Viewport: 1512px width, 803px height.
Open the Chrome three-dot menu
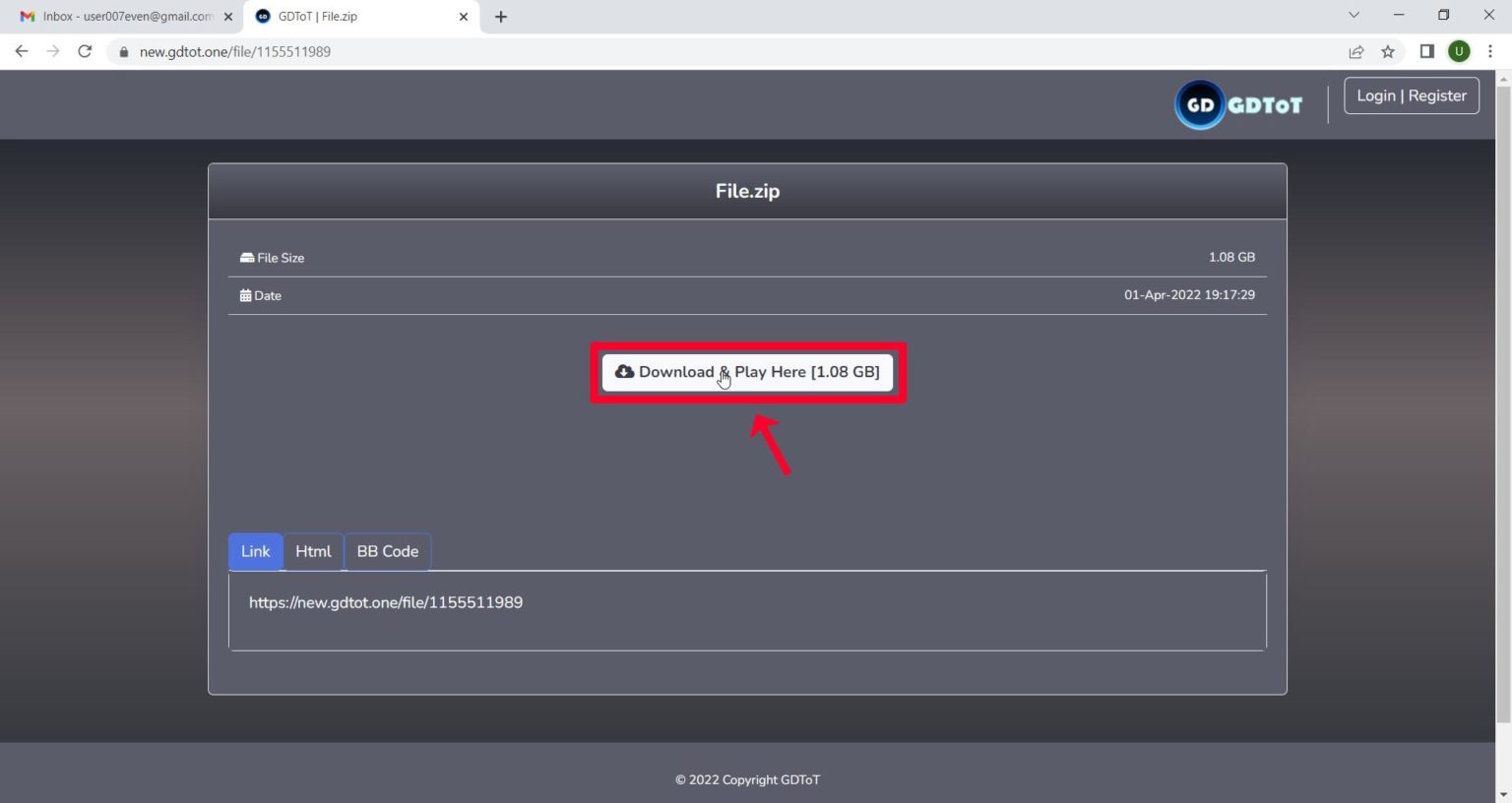pos(1491,51)
